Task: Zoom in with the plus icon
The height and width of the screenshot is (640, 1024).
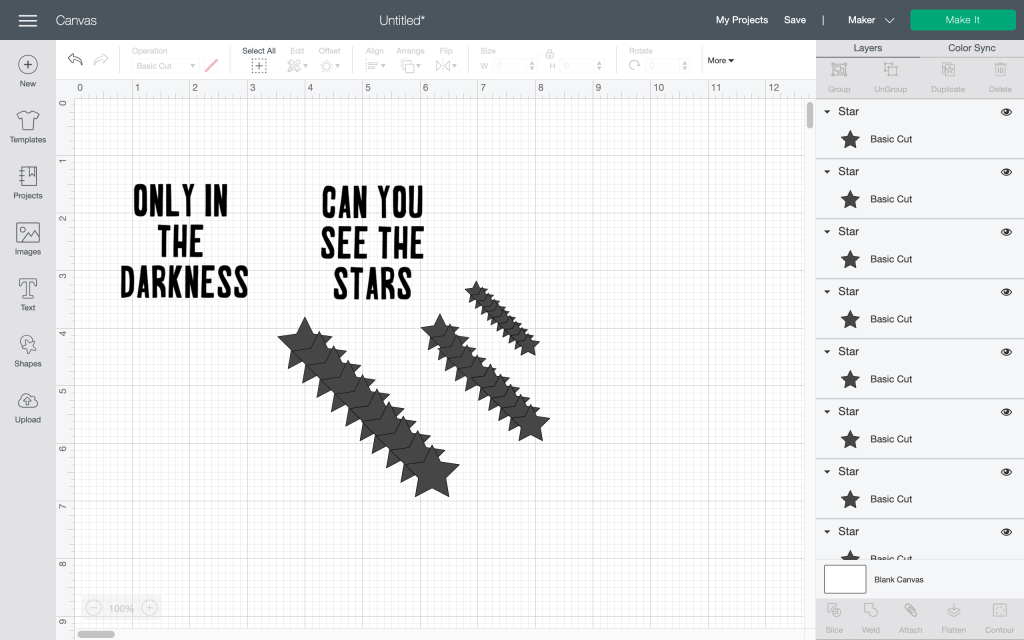Action: coord(149,608)
